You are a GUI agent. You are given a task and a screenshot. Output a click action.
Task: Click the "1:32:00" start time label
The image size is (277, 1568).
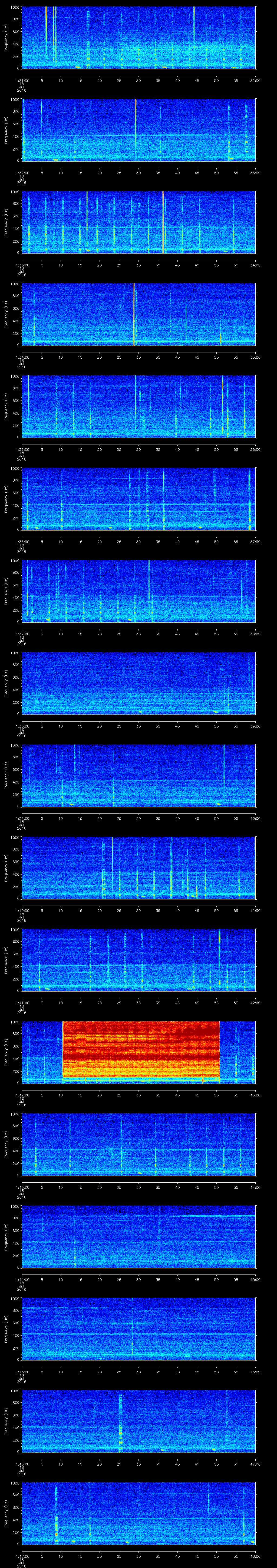[x=22, y=173]
